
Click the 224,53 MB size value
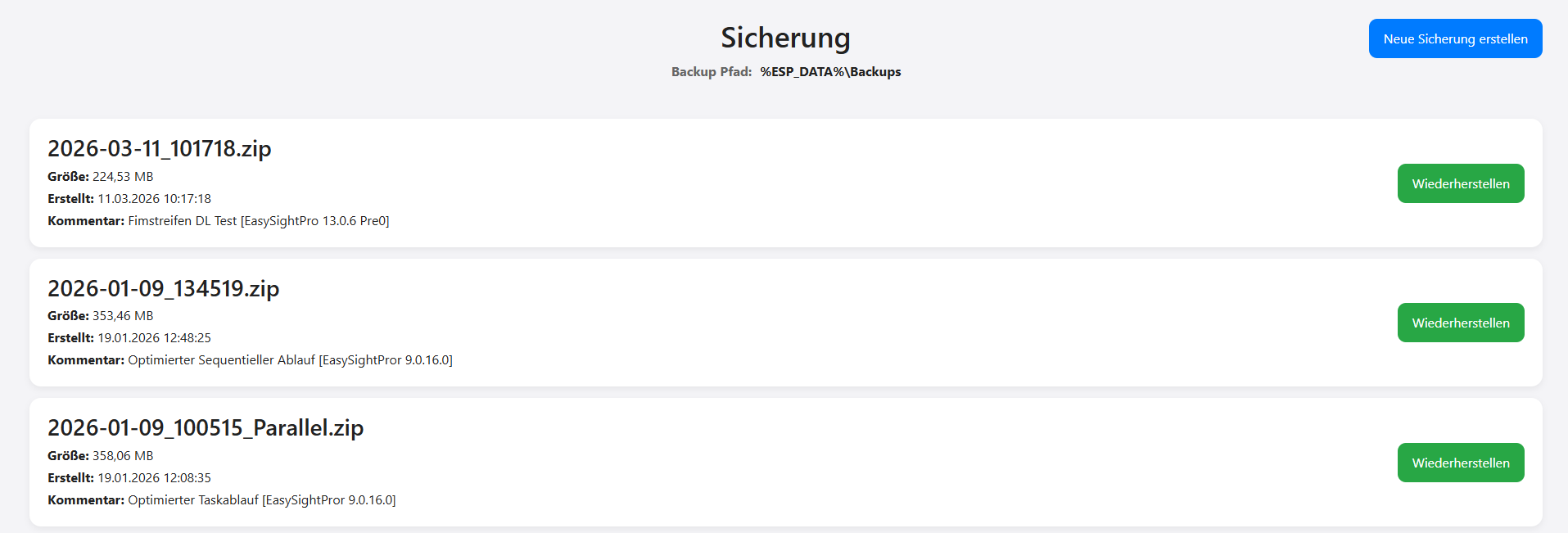point(123,177)
